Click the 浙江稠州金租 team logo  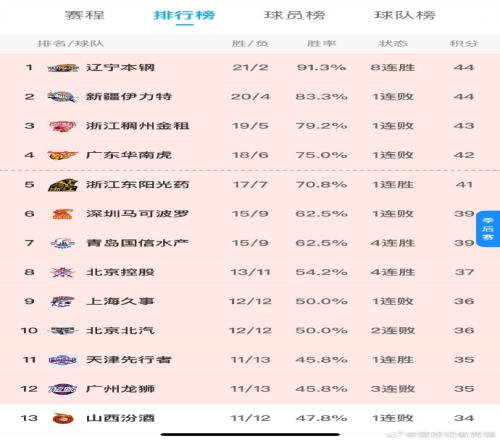[63, 126]
